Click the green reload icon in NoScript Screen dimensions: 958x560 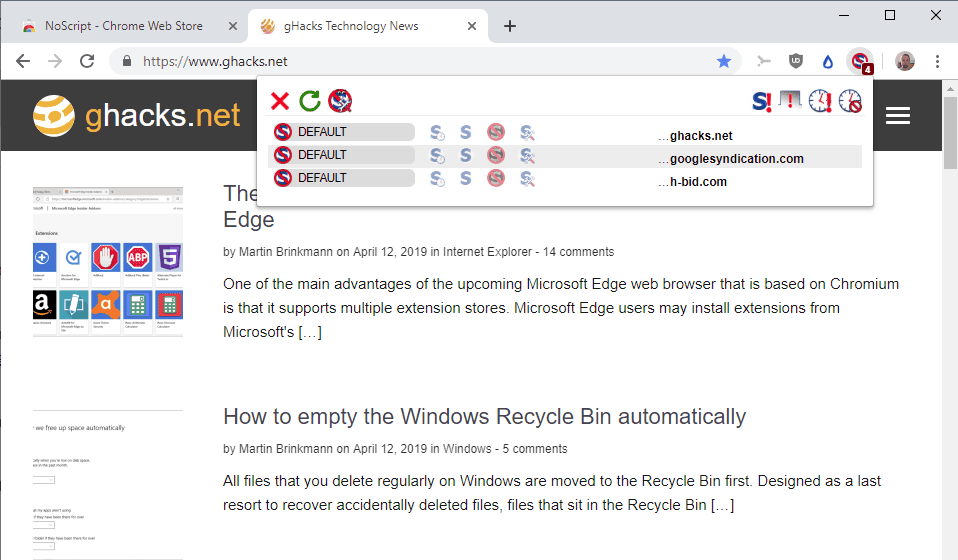310,100
